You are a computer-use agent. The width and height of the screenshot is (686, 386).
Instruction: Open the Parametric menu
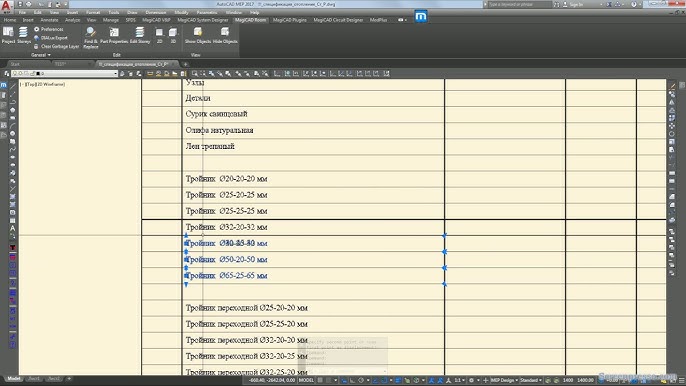207,13
